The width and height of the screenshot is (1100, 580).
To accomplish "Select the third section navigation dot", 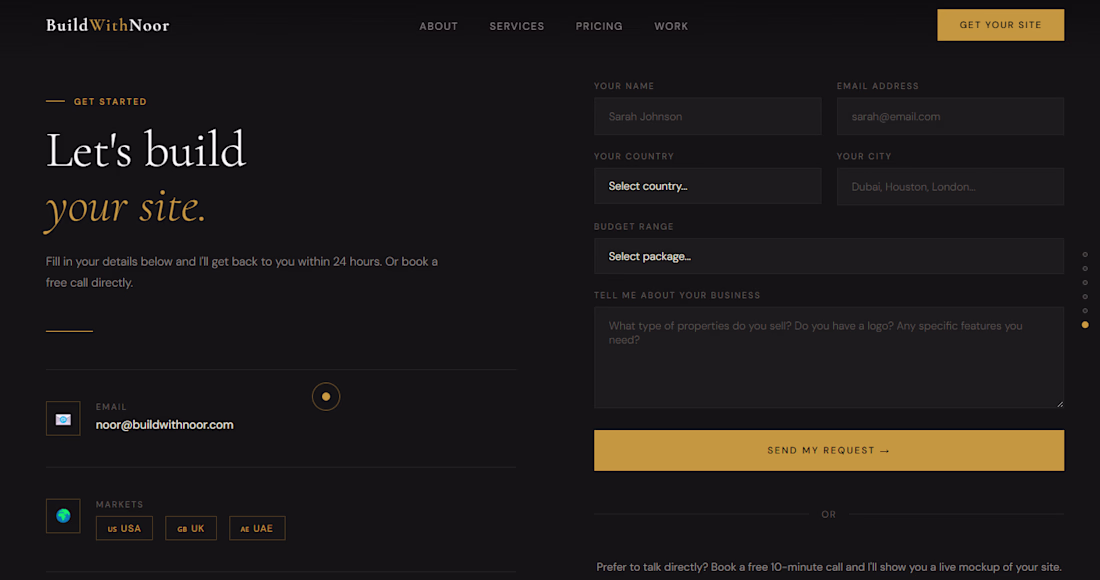I will tap(1085, 283).
